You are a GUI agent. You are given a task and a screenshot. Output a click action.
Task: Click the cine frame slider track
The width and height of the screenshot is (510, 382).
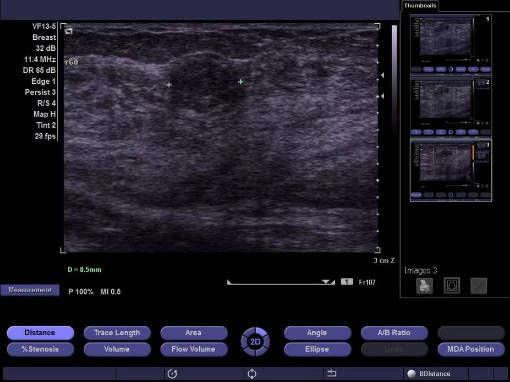(x=281, y=283)
